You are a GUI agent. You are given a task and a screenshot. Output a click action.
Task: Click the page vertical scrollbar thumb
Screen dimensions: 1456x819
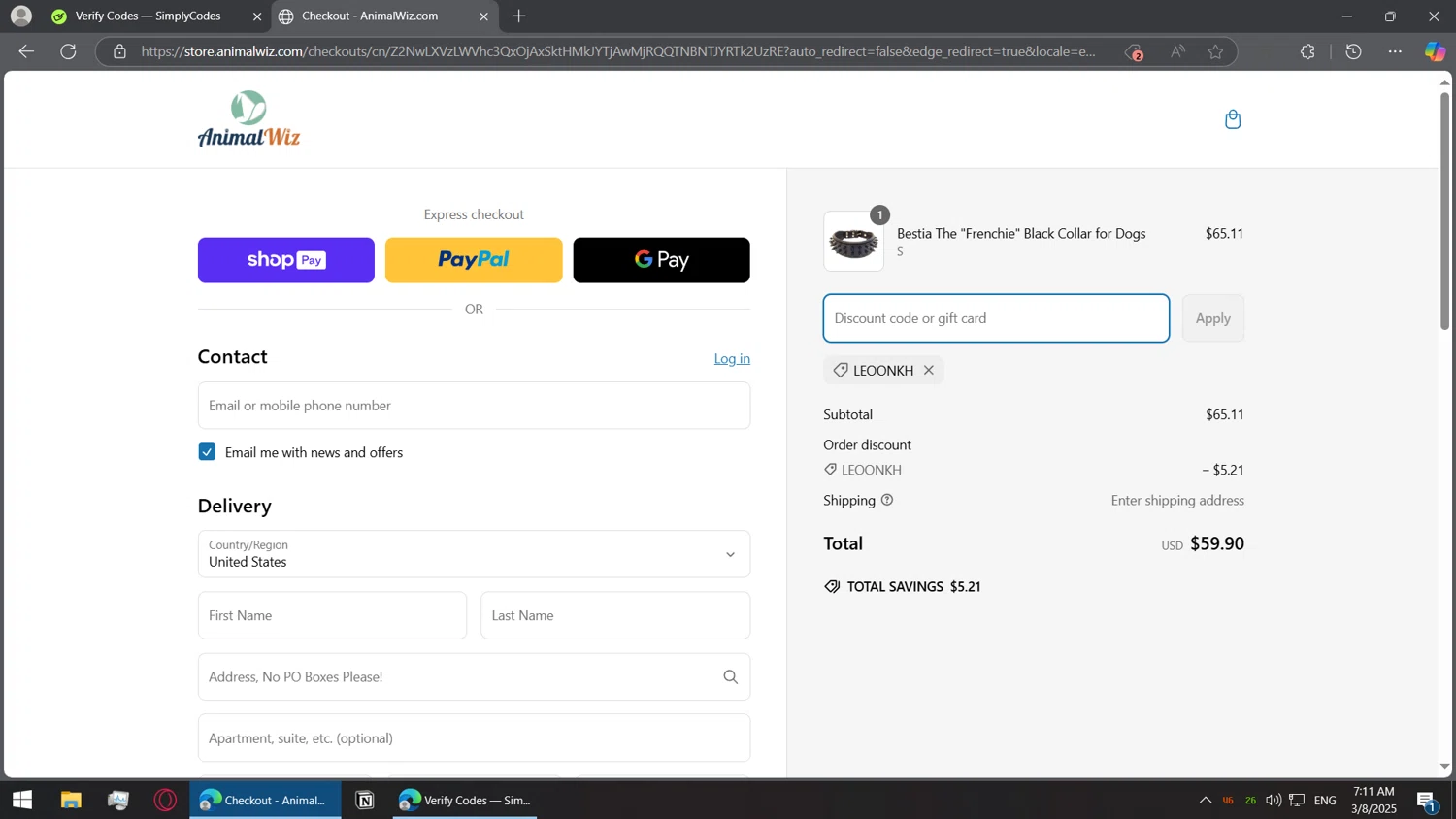point(1444,210)
